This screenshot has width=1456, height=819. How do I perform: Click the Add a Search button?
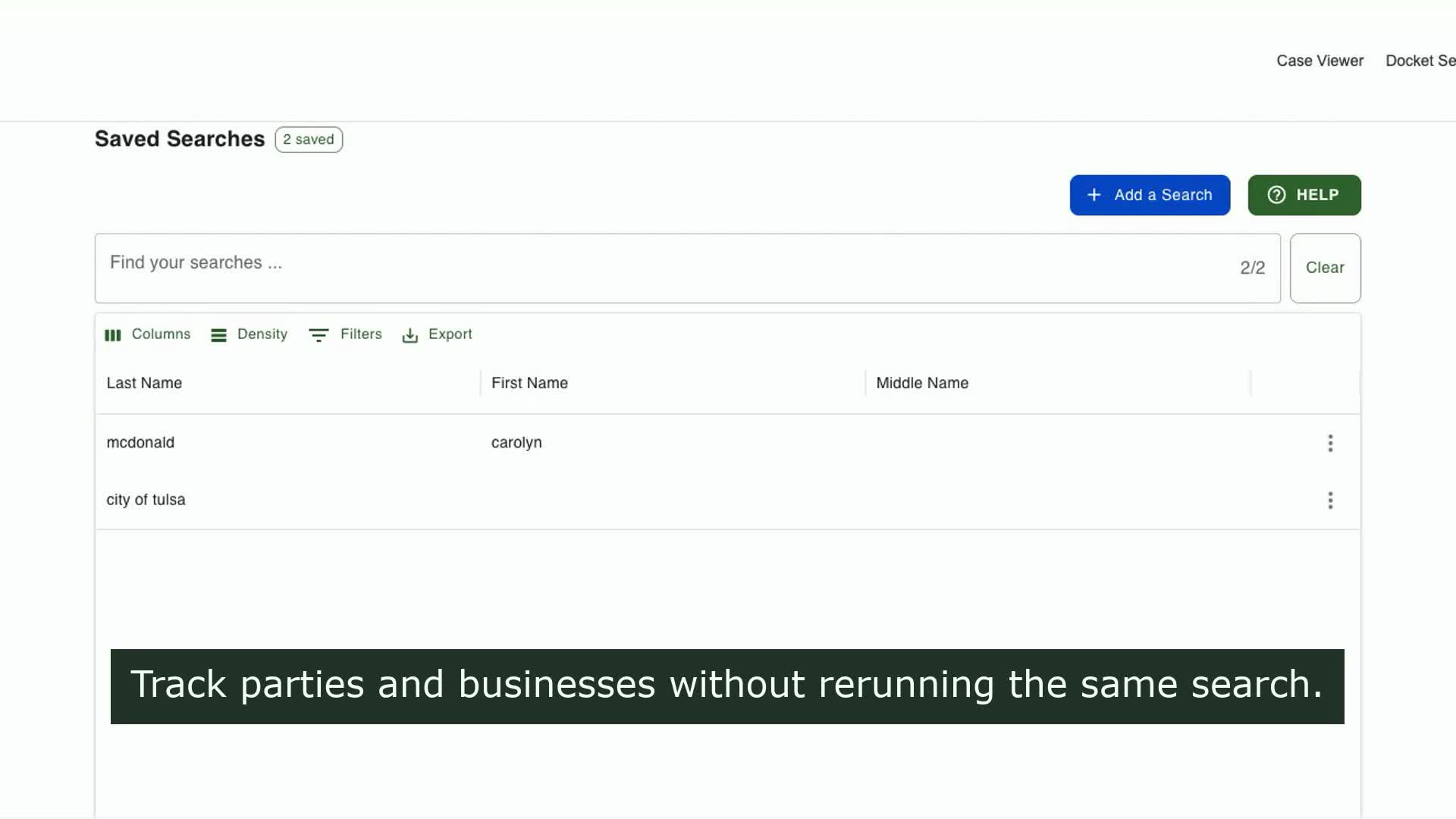1150,195
